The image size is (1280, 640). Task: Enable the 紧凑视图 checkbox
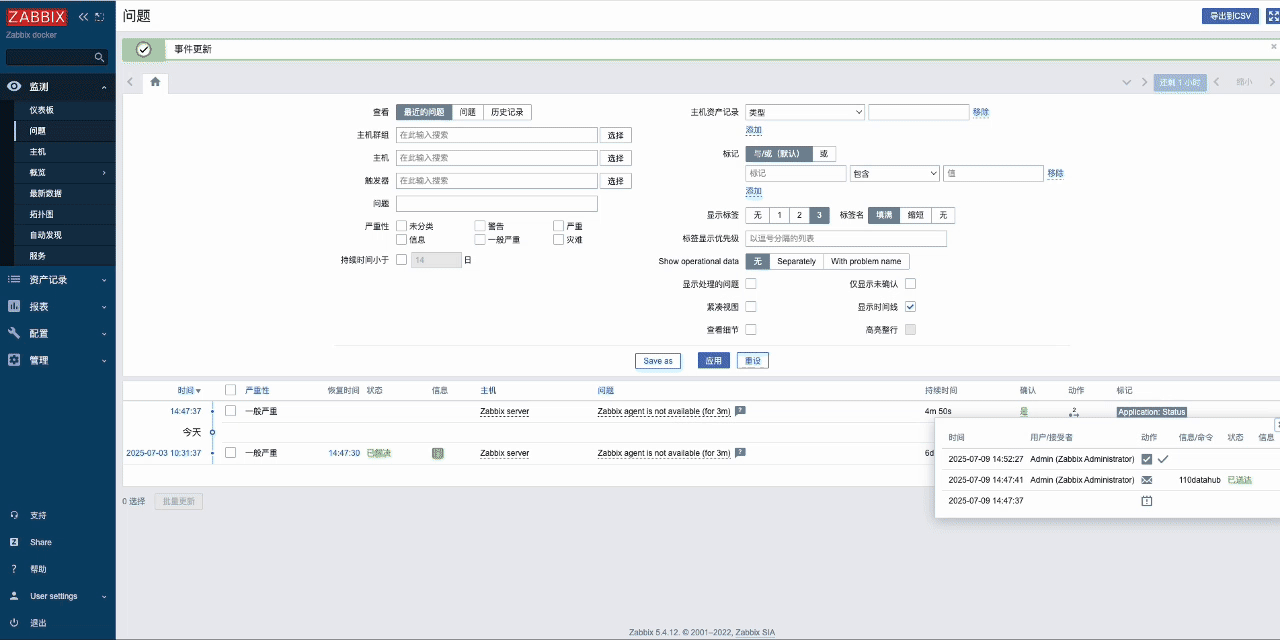point(751,307)
